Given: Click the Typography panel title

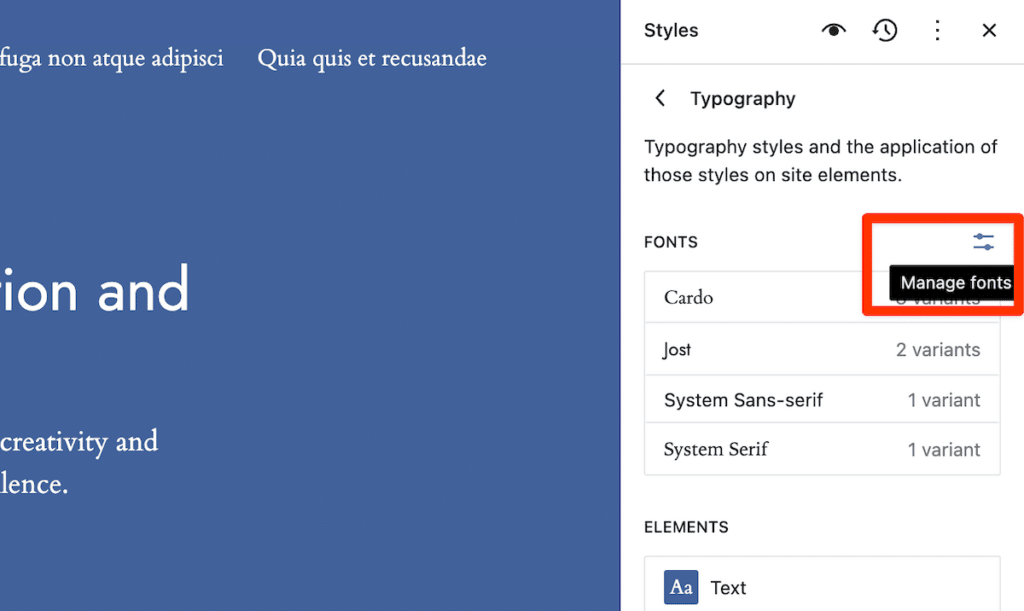Looking at the screenshot, I should tap(742, 98).
